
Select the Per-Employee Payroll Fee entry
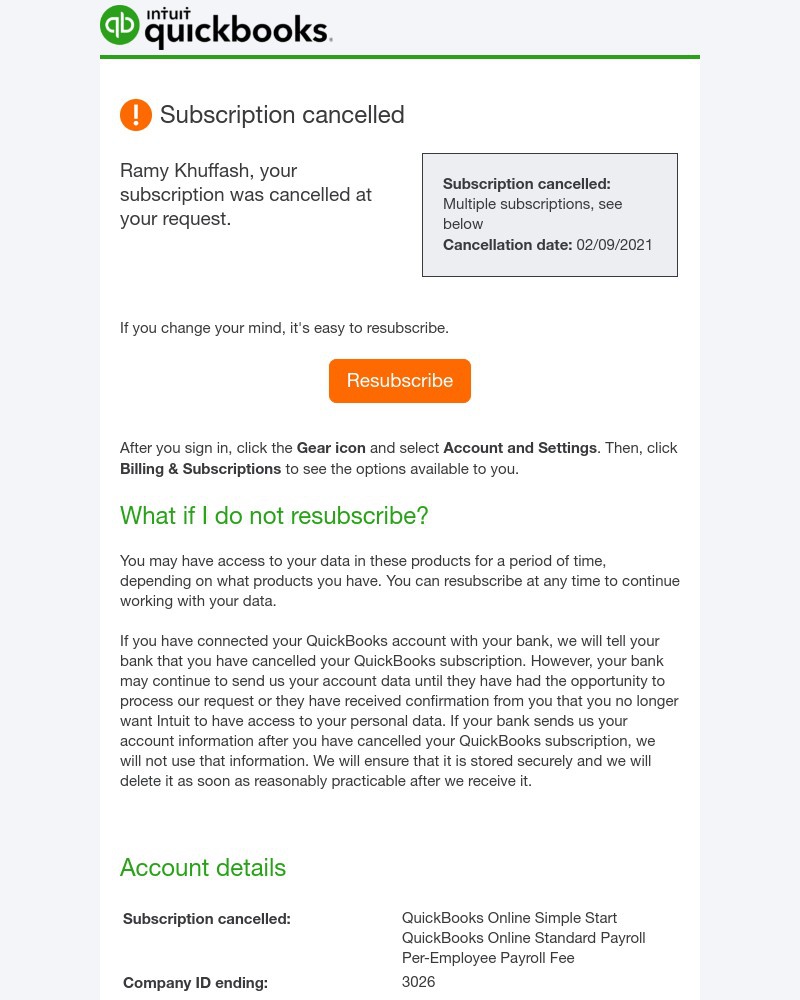click(x=488, y=957)
